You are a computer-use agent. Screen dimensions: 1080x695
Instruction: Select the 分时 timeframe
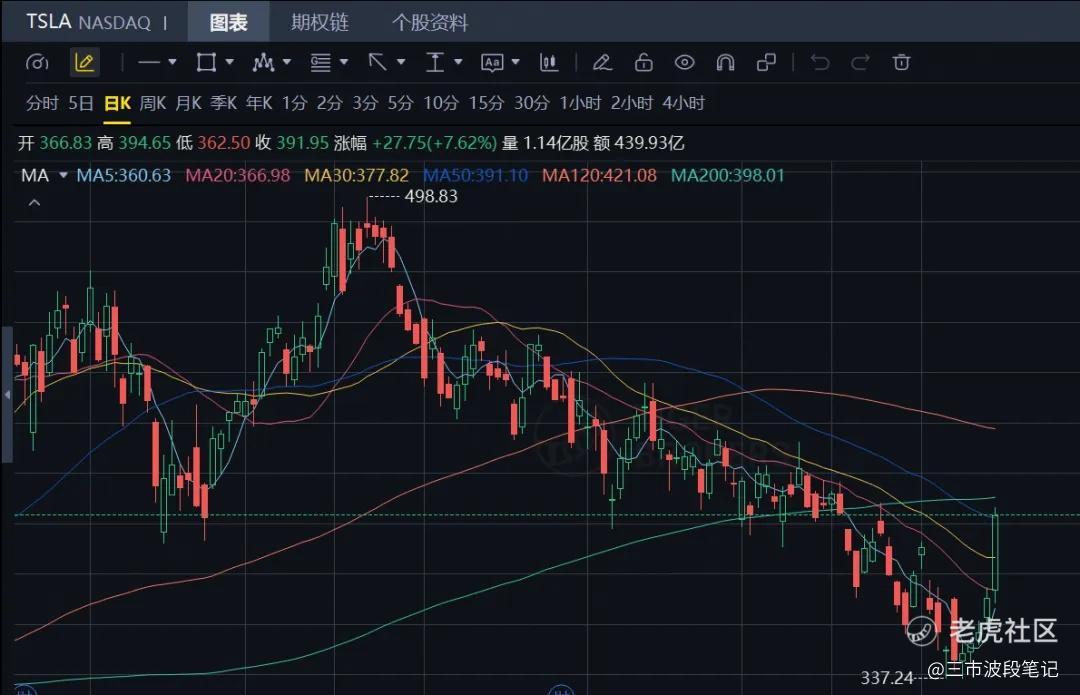[x=42, y=103]
